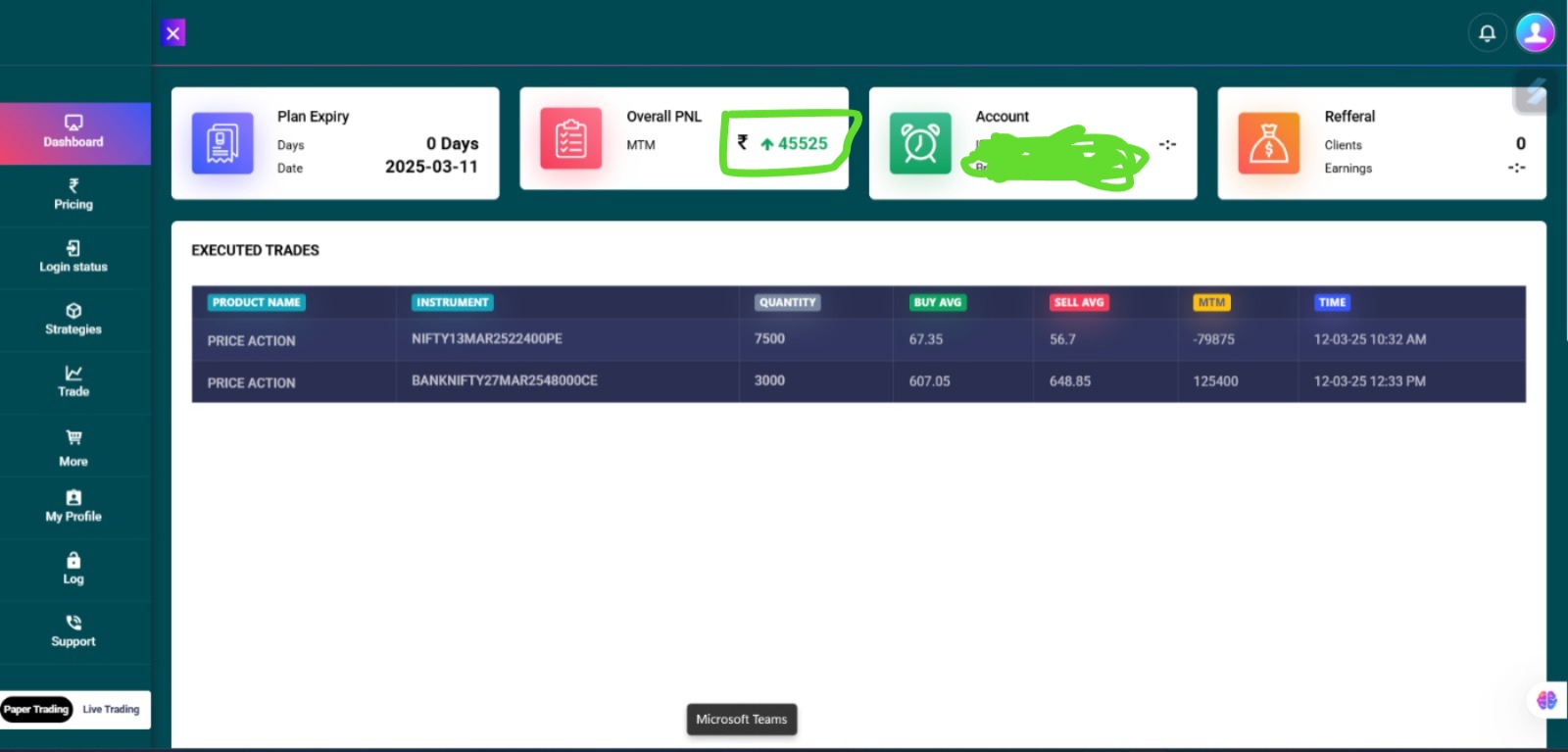This screenshot has height=752, width=1568.
Task: Open the notifications bell
Action: [x=1486, y=33]
